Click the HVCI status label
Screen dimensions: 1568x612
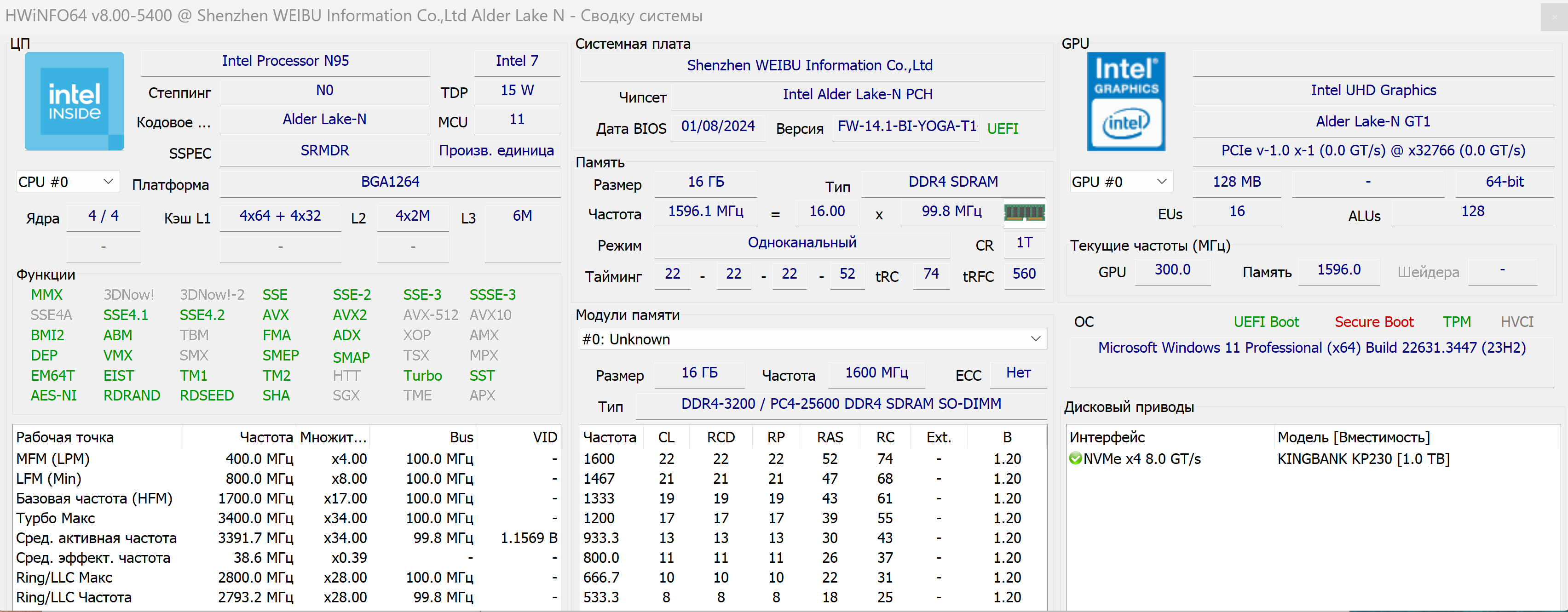[x=1516, y=322]
